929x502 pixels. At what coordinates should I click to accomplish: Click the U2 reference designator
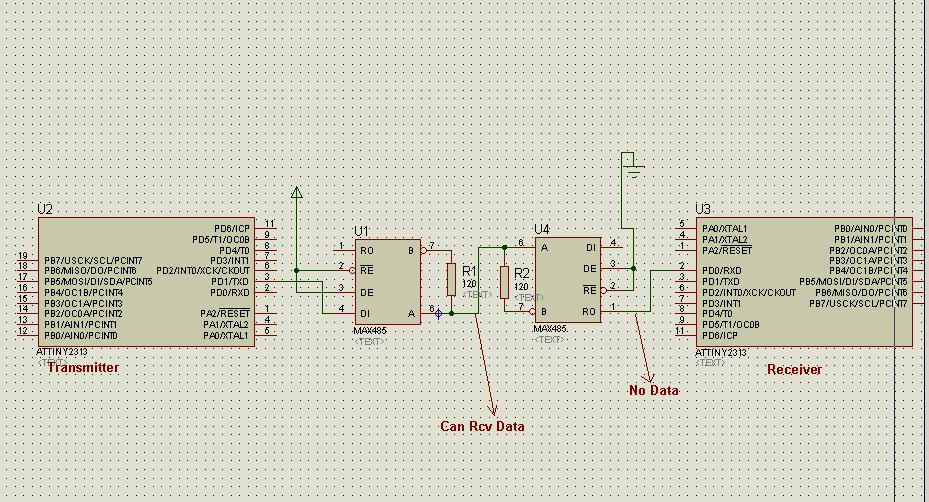(45, 209)
